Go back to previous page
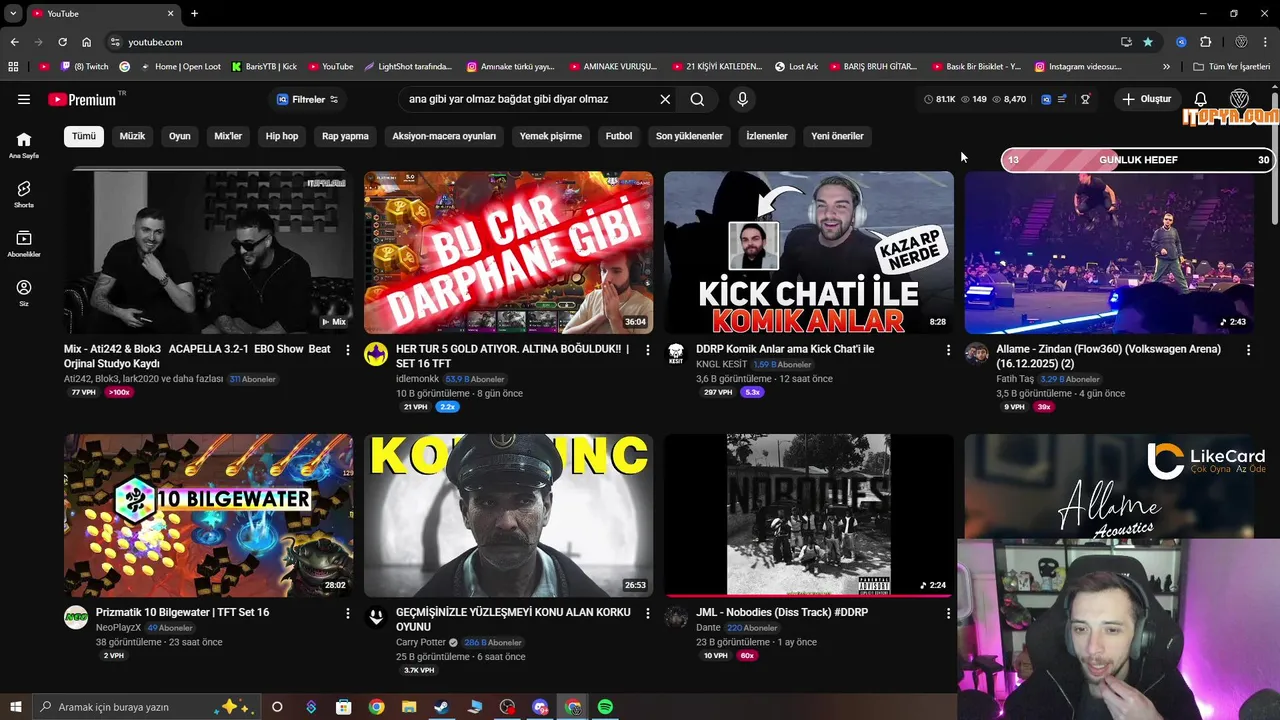 click(14, 42)
